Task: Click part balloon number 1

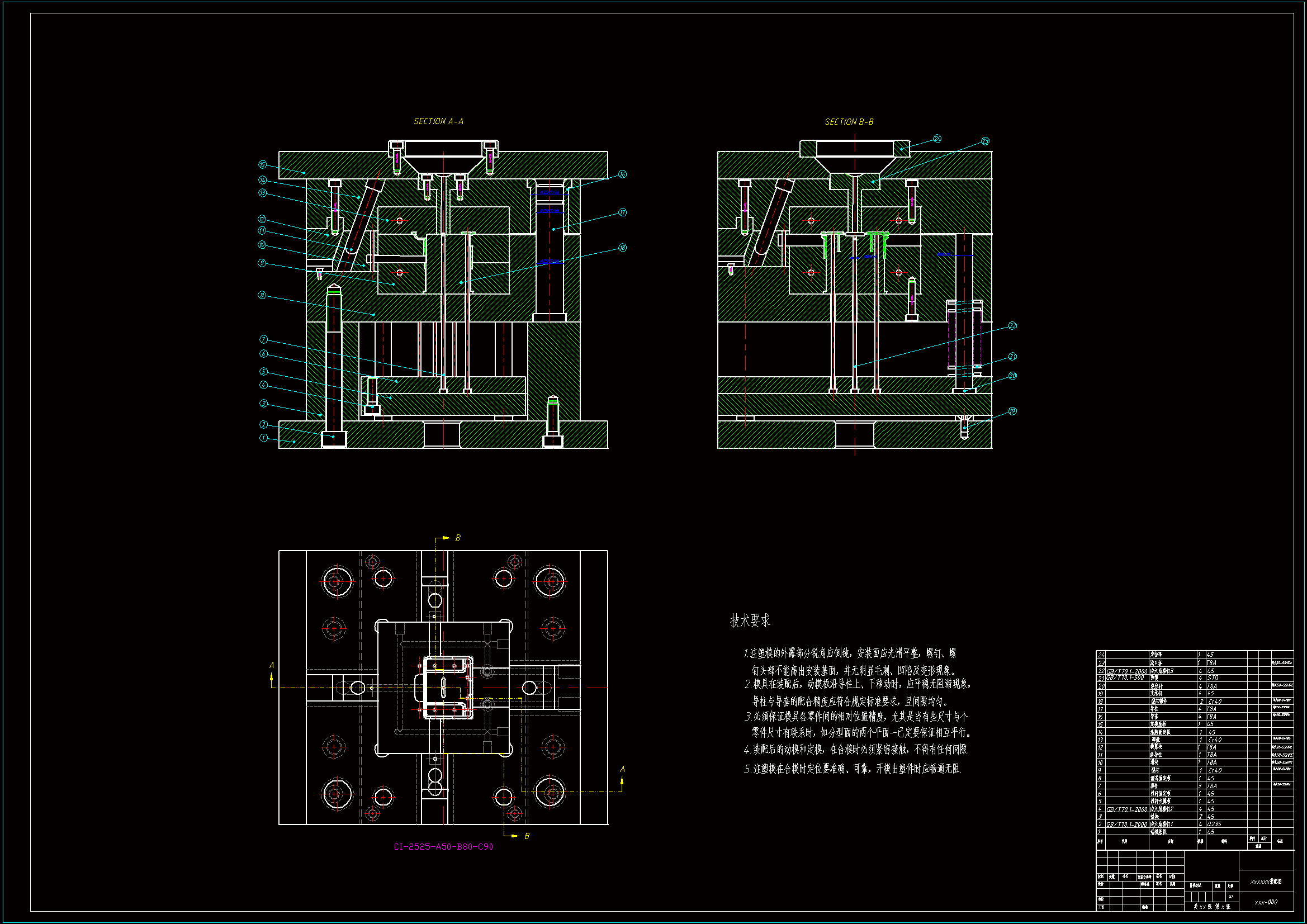Action: point(263,438)
